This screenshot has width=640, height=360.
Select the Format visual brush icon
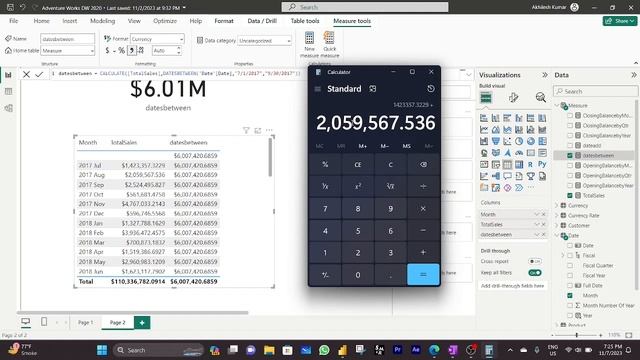coord(513,97)
